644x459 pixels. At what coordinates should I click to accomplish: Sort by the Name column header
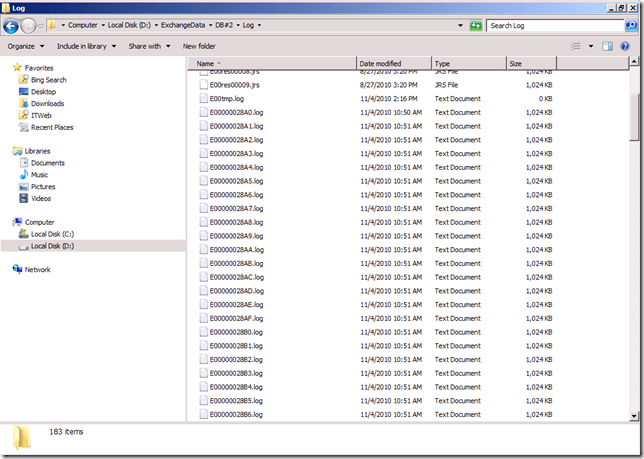272,63
